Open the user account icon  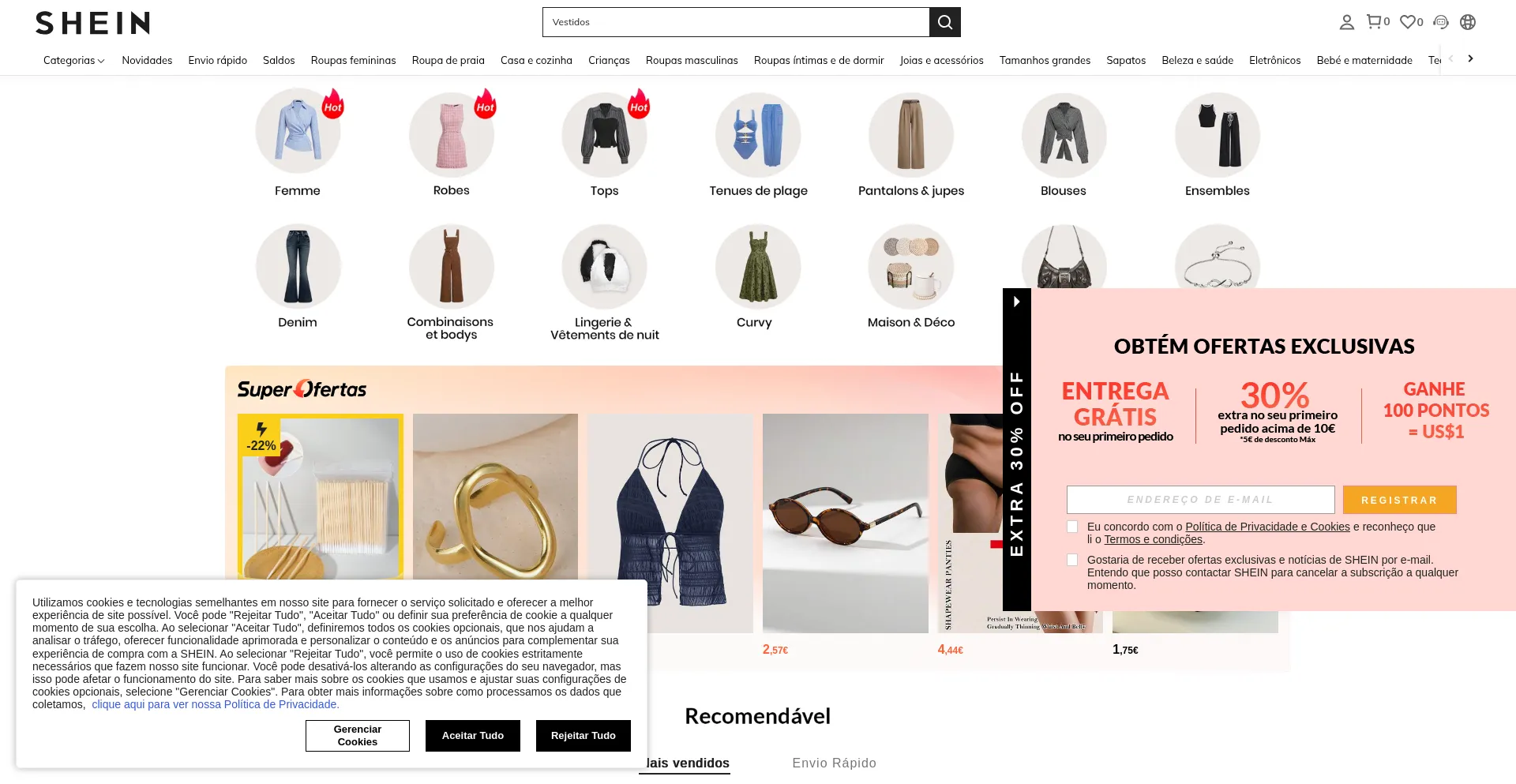[1347, 22]
